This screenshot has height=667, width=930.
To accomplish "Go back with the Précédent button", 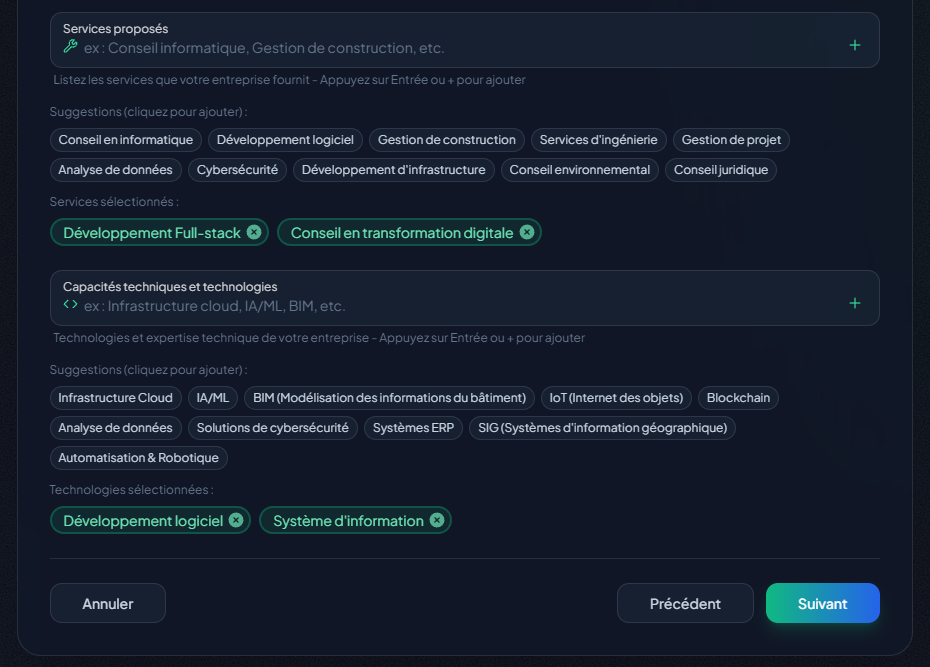I will [x=685, y=604].
